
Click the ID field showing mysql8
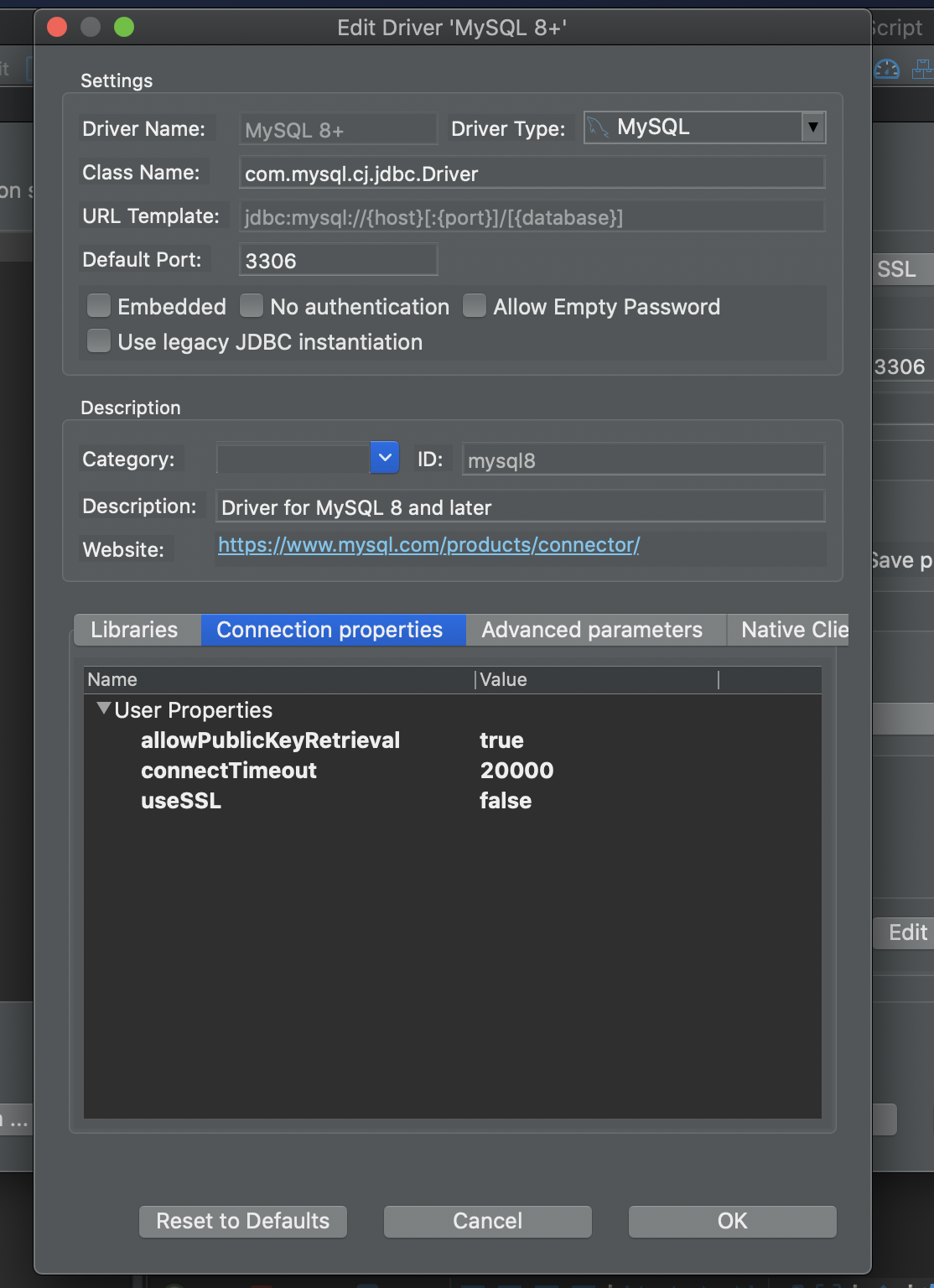pyautogui.click(x=643, y=460)
